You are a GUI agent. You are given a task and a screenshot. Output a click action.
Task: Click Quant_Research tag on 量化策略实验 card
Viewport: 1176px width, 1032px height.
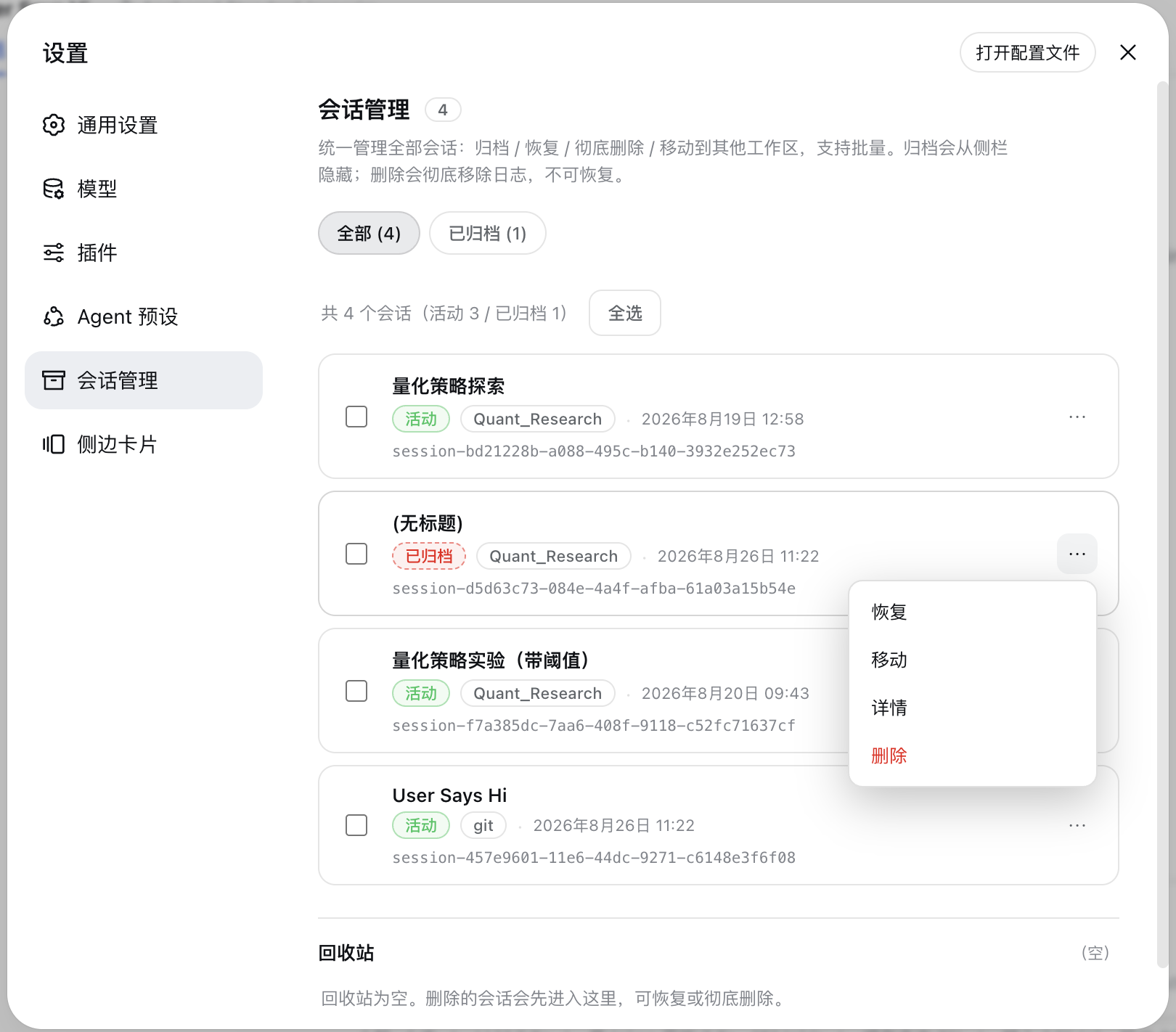(x=538, y=693)
